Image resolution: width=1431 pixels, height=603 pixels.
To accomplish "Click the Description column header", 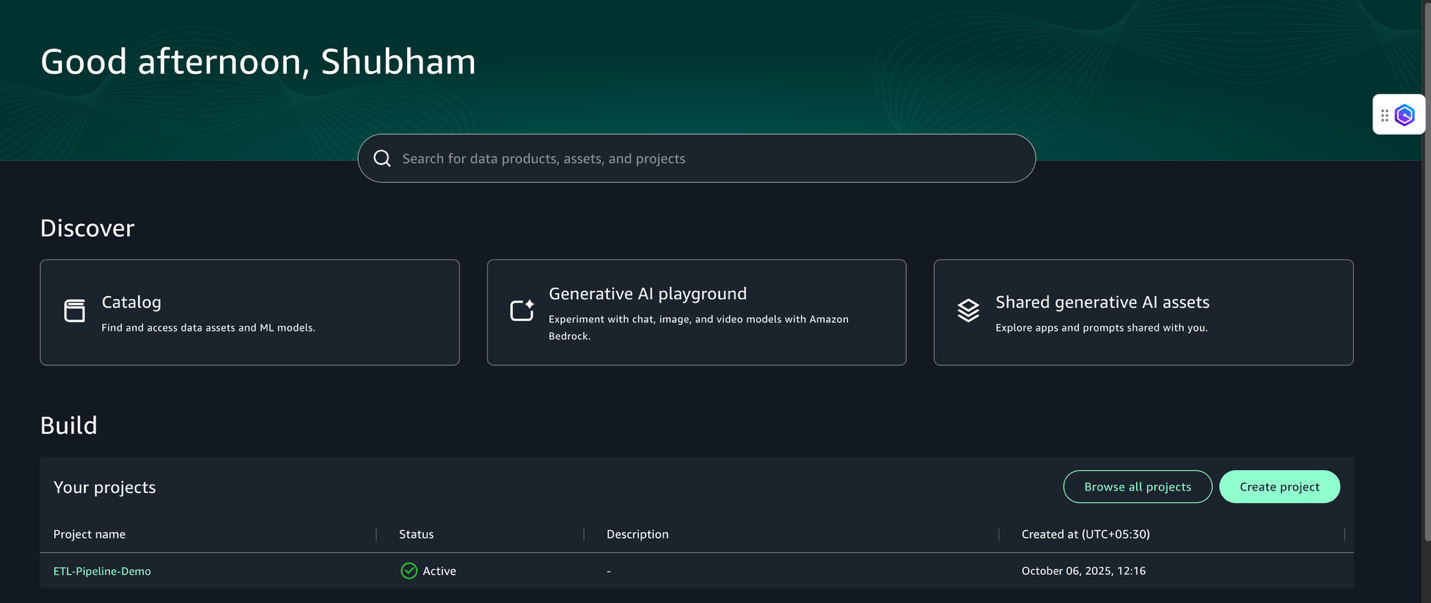I will pyautogui.click(x=638, y=534).
